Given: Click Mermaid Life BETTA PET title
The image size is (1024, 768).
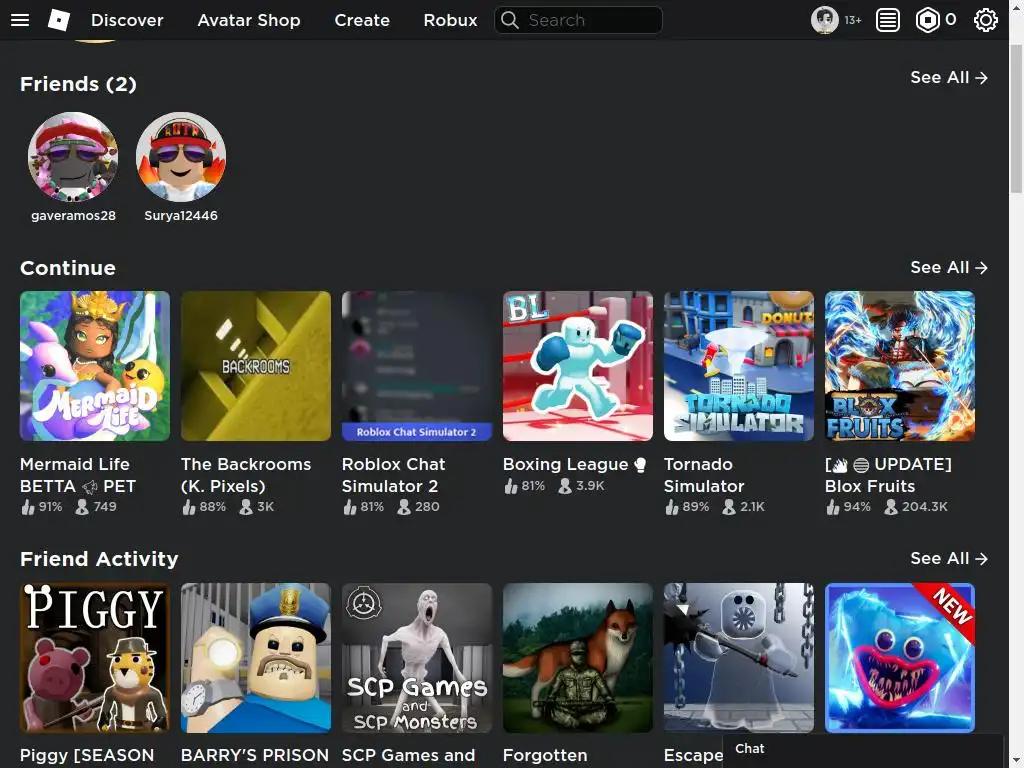Looking at the screenshot, I should click(78, 475).
